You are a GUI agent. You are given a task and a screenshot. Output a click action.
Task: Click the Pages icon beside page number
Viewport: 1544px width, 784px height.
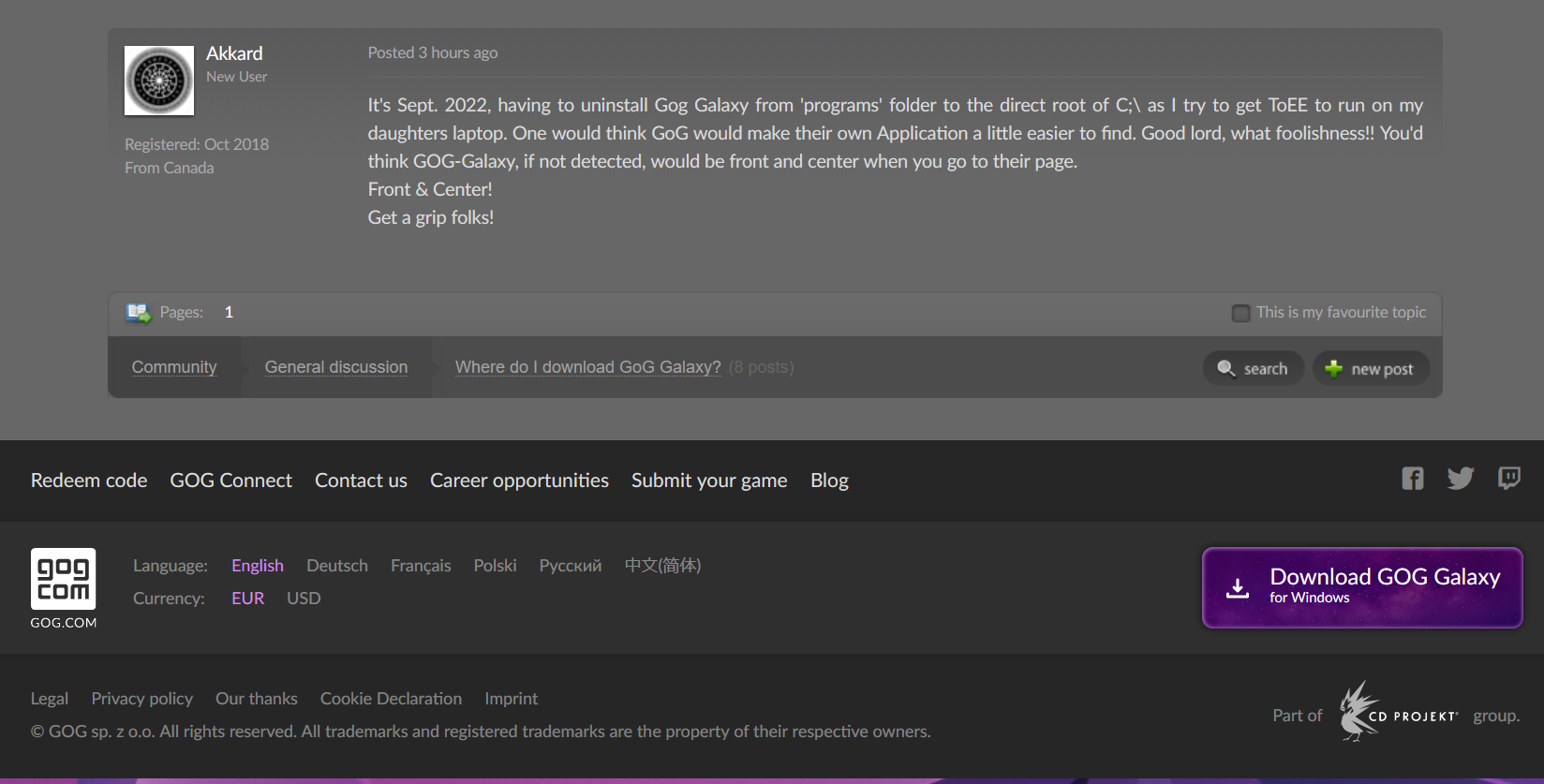click(x=139, y=313)
